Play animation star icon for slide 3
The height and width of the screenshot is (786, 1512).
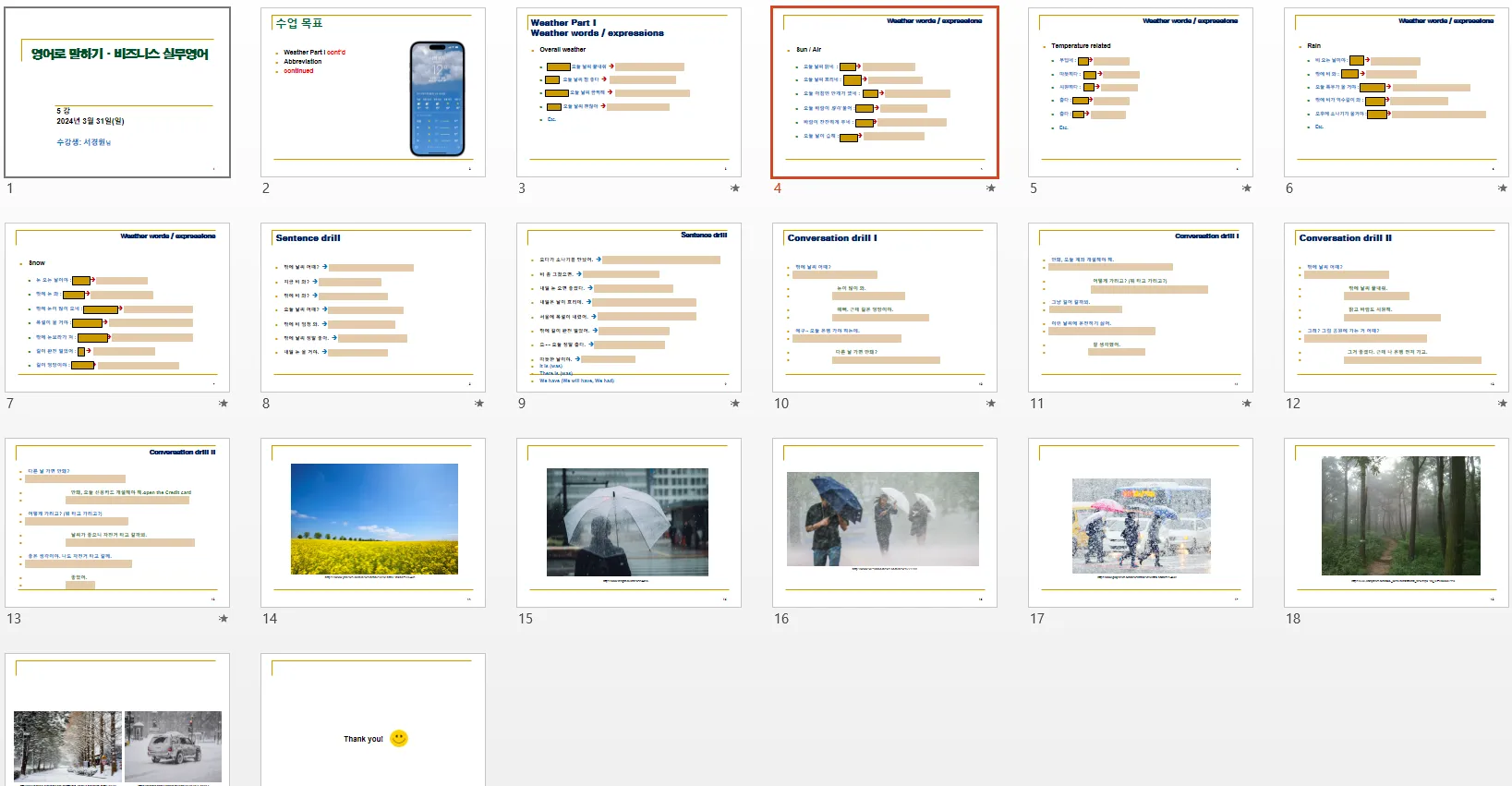click(734, 188)
